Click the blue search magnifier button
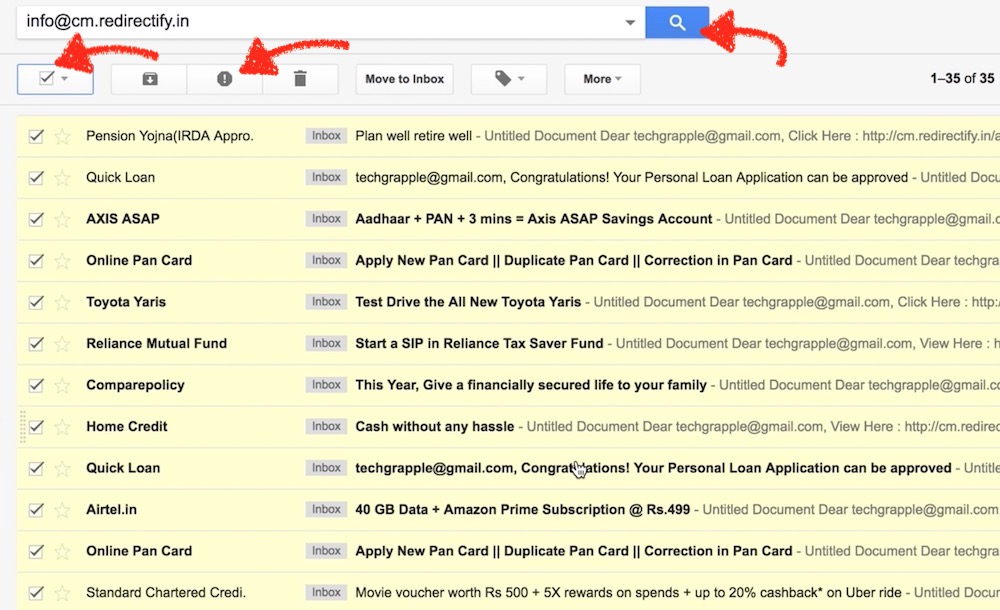 tap(677, 22)
